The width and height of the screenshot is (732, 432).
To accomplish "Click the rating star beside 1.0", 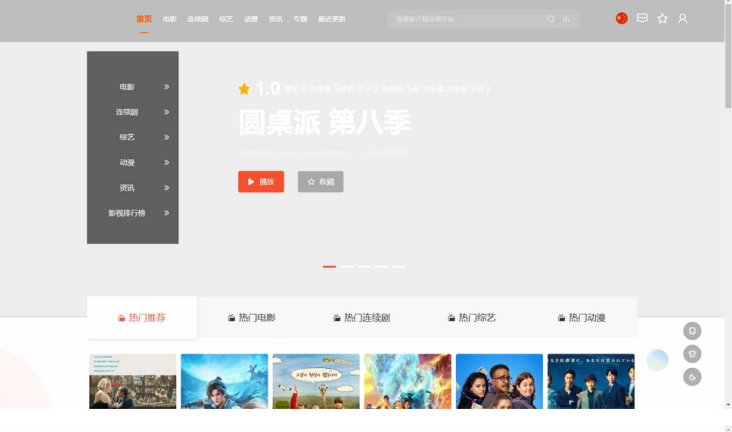I will pyautogui.click(x=244, y=89).
